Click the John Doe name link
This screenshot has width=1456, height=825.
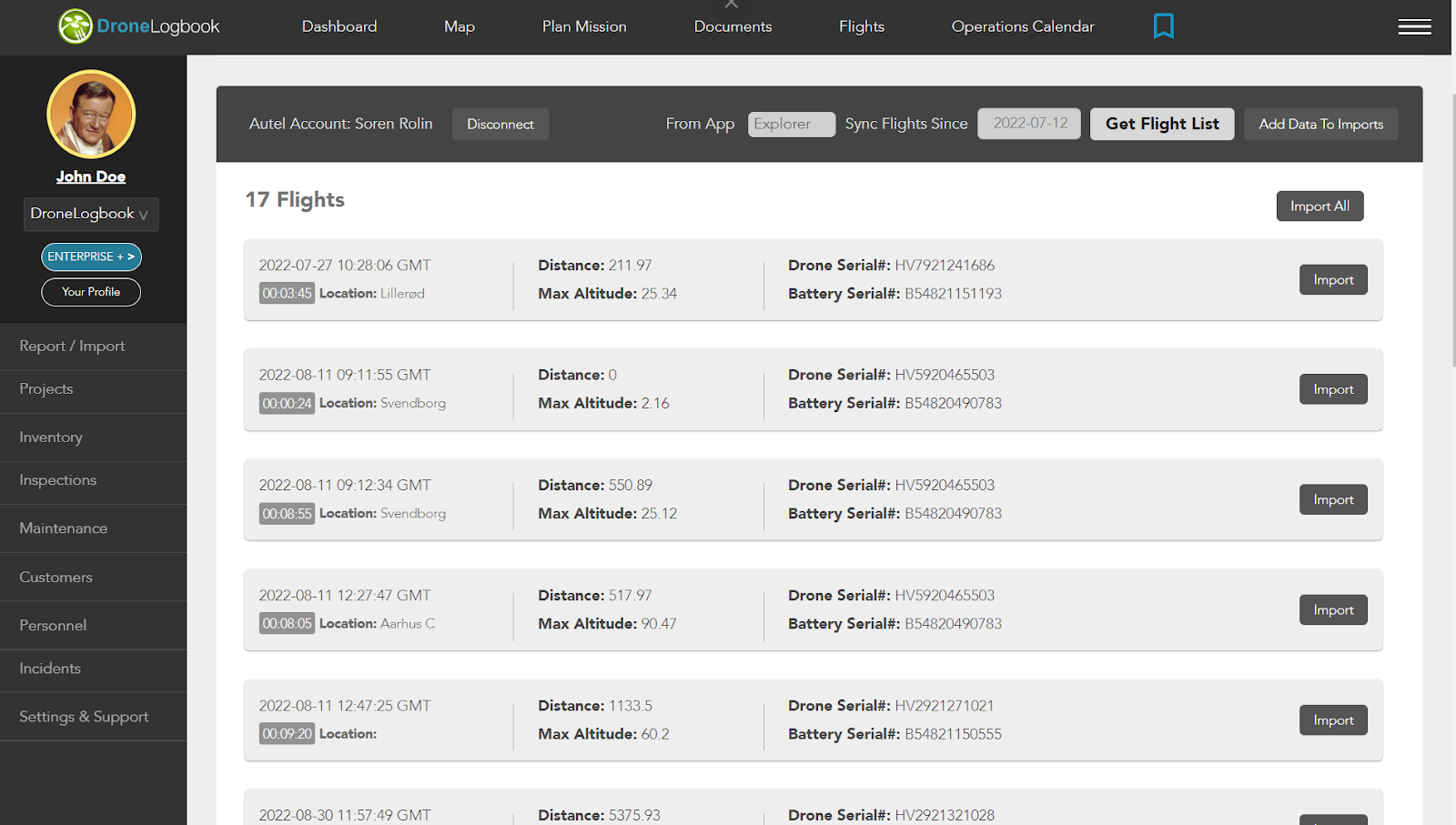(91, 176)
